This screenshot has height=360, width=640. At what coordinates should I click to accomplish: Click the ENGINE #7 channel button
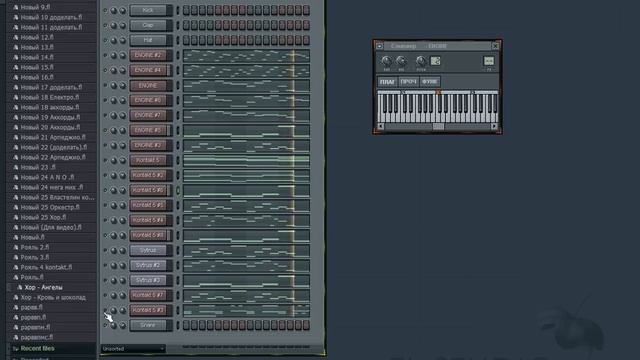(148, 115)
